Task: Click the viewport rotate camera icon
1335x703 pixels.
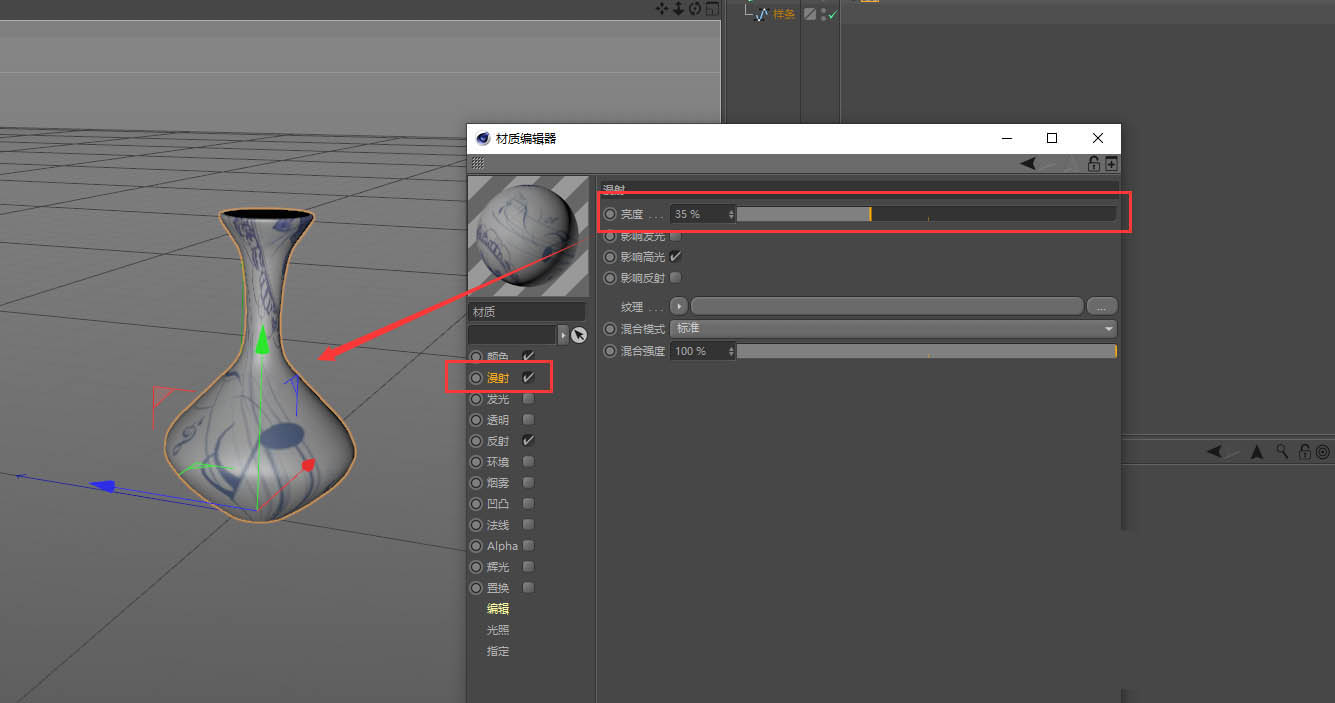Action: pos(694,8)
